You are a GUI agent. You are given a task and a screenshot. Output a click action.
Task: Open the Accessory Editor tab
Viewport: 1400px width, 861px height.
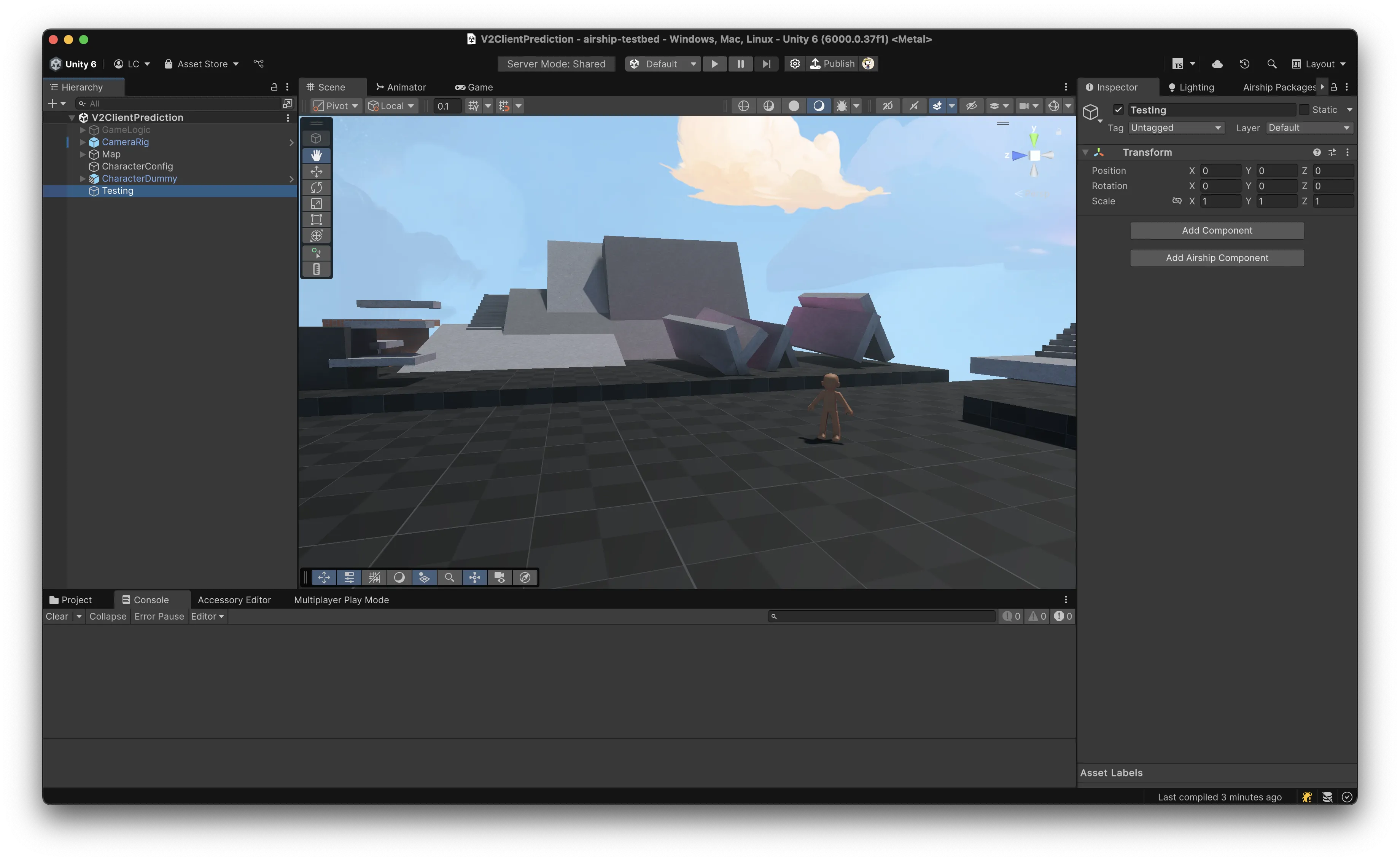click(234, 600)
